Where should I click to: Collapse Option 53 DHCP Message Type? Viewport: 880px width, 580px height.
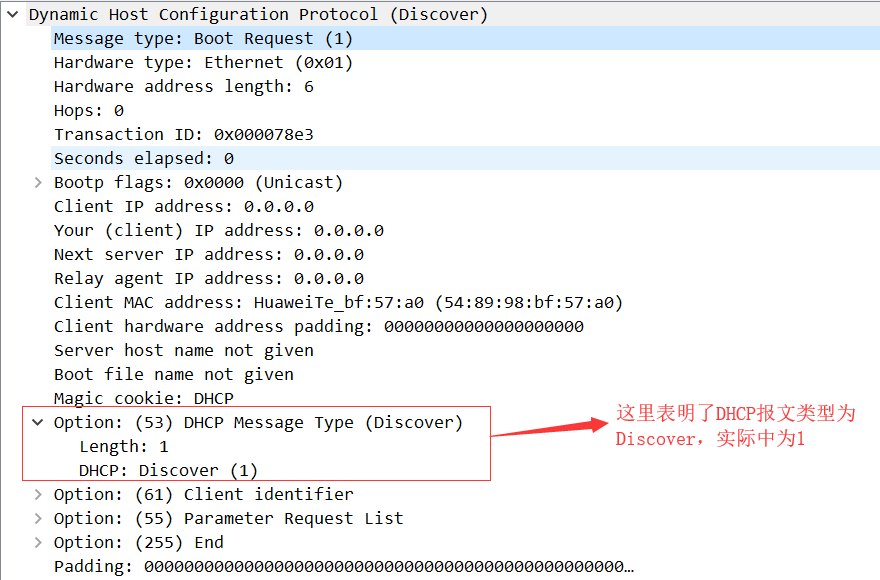(x=38, y=422)
